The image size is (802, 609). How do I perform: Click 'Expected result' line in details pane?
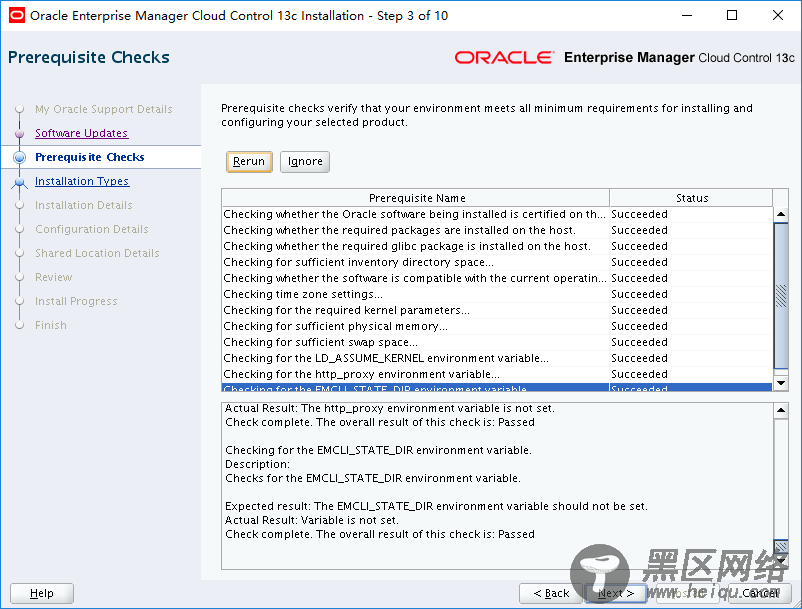(x=436, y=506)
